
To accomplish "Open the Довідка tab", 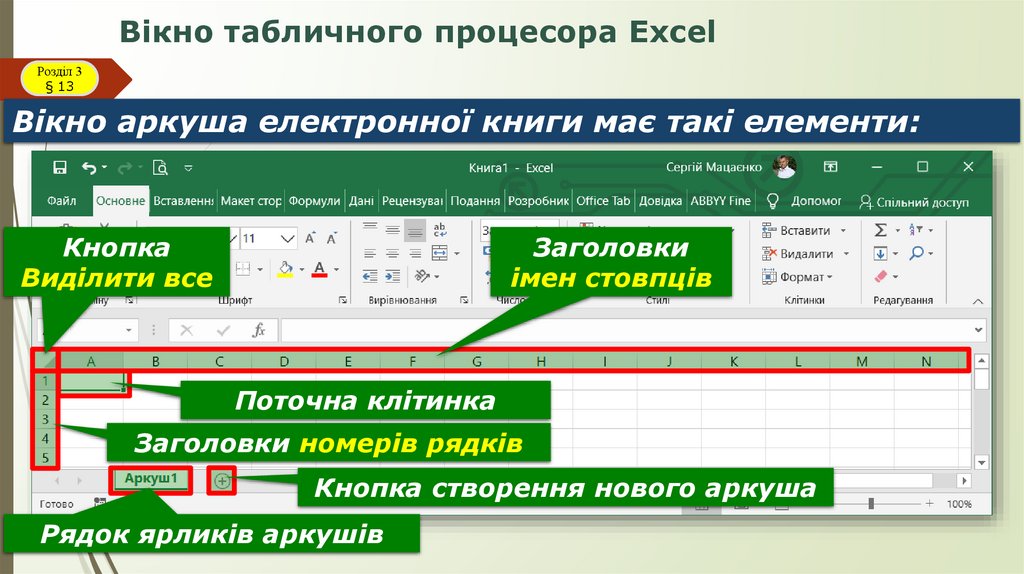I will (x=660, y=201).
